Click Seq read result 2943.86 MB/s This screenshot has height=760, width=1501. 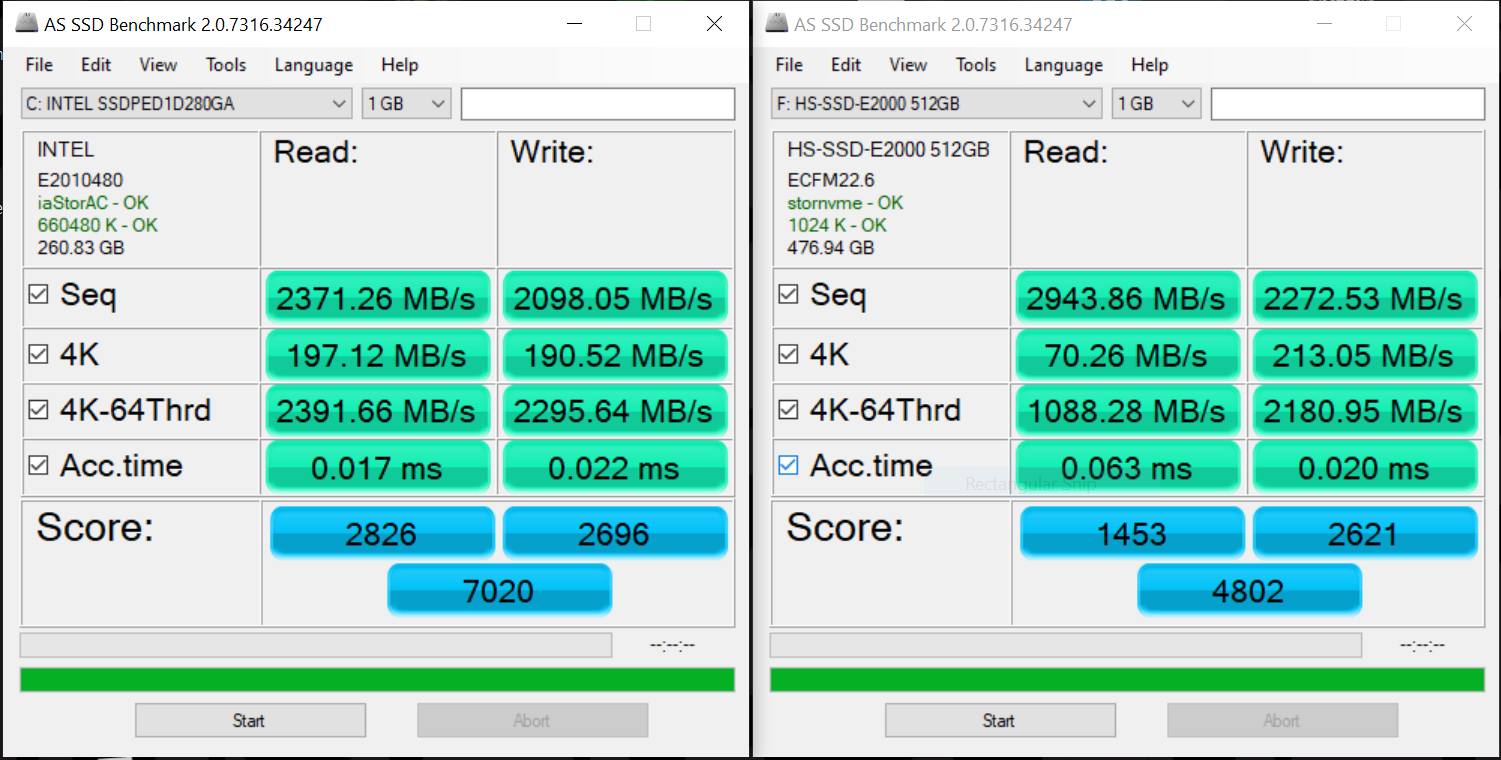[x=1128, y=297]
